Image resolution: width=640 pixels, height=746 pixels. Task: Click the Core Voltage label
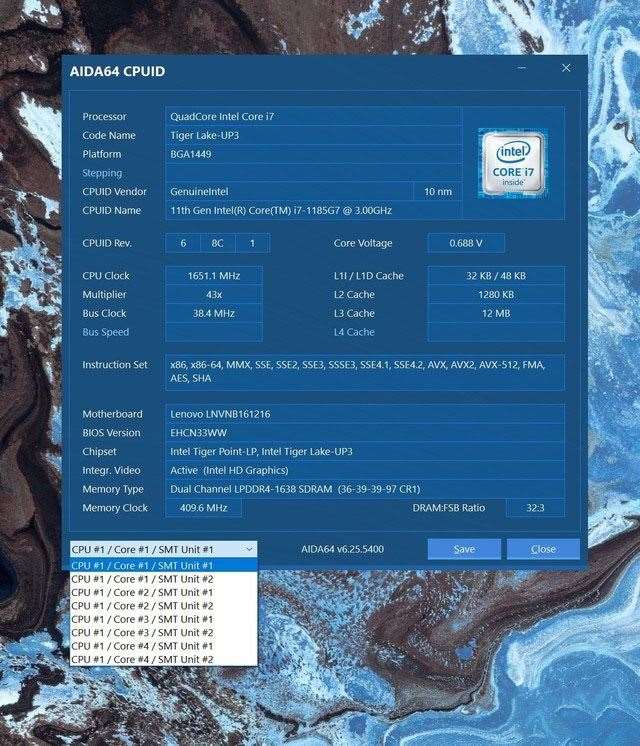coord(363,243)
